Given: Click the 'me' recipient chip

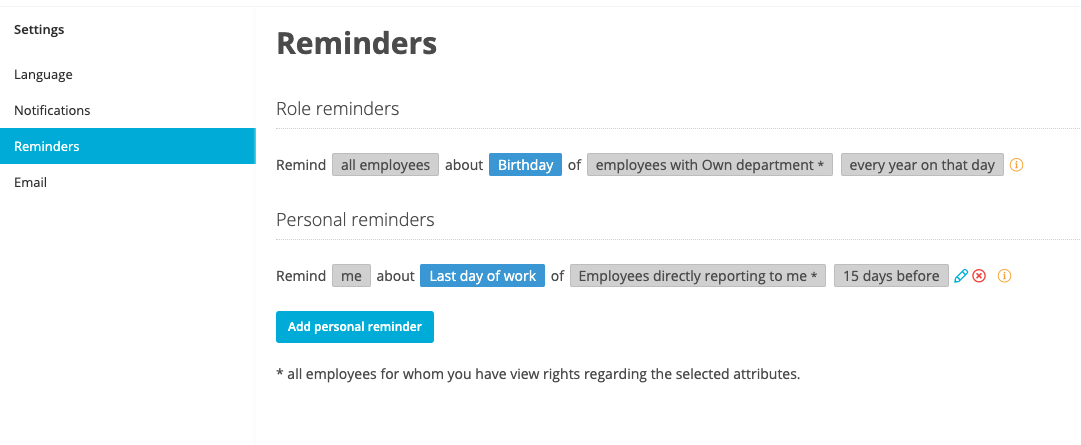Looking at the screenshot, I should click(x=351, y=276).
